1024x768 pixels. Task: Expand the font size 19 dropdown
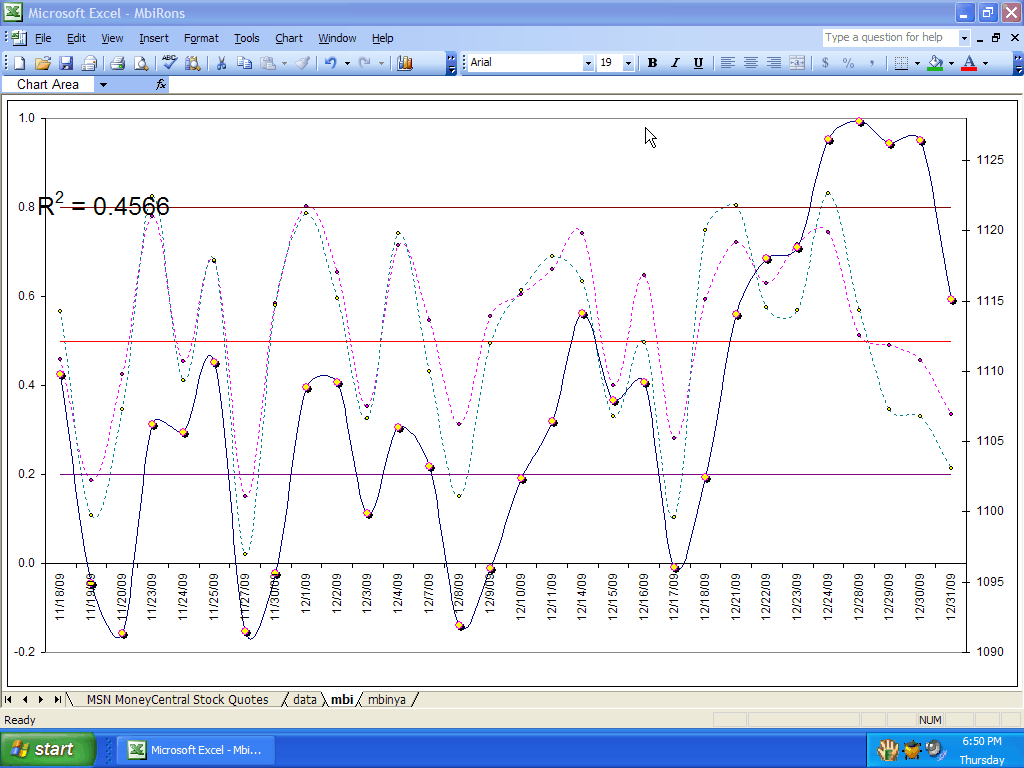pyautogui.click(x=628, y=63)
